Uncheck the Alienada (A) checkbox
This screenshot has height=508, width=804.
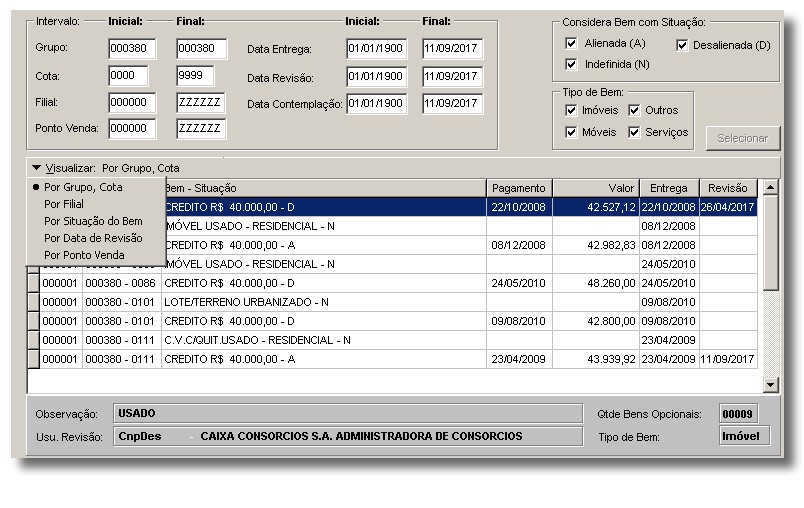click(x=571, y=44)
